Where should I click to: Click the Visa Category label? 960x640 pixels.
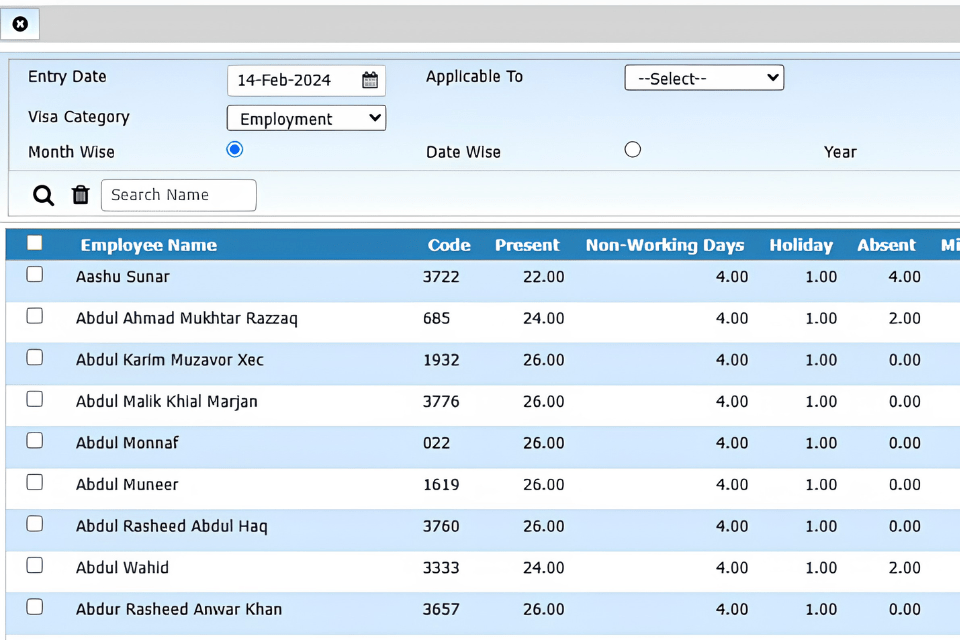(79, 117)
